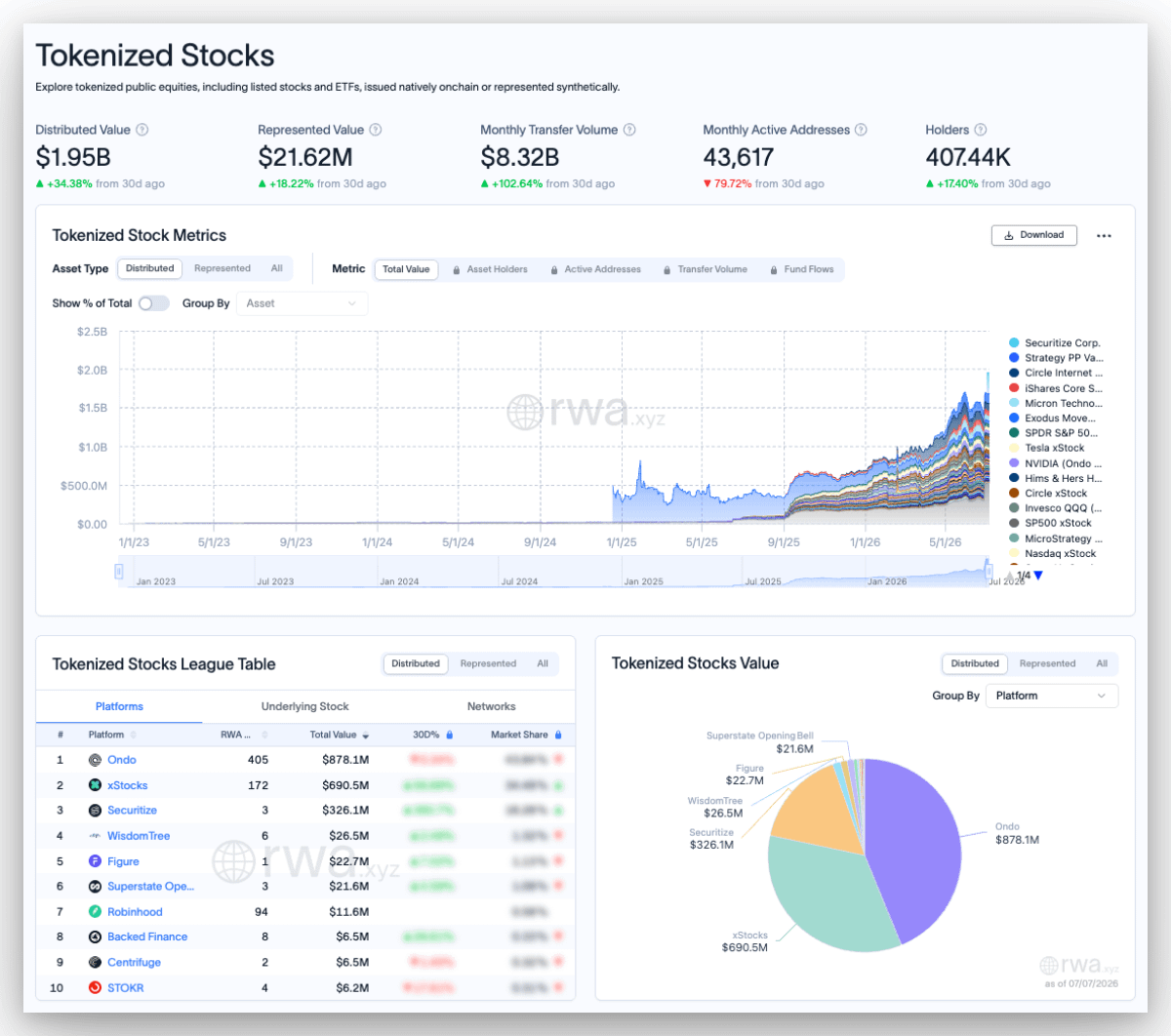Click the Superstate platform logo icon
Screen dimensions: 1171x1036
coord(95,887)
